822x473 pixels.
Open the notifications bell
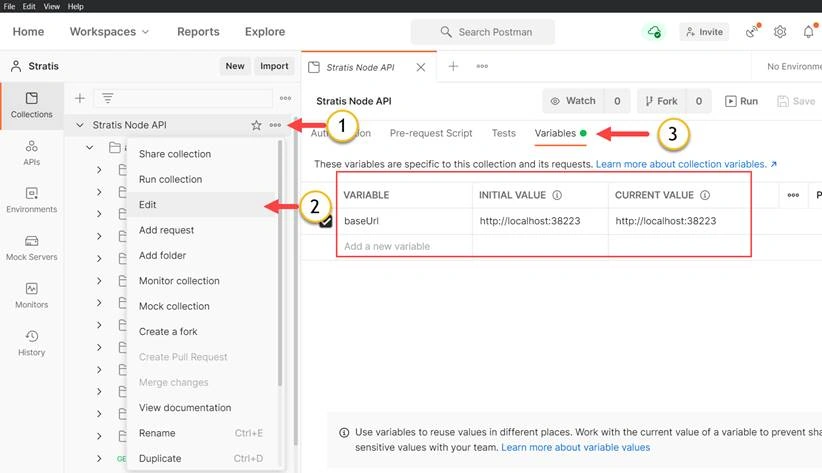coord(809,31)
